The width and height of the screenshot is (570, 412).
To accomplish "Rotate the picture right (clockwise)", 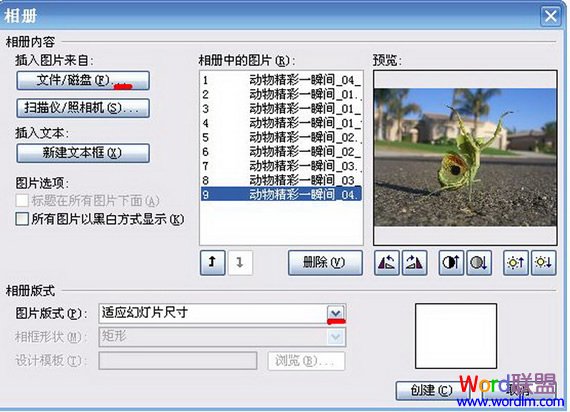I will click(414, 263).
